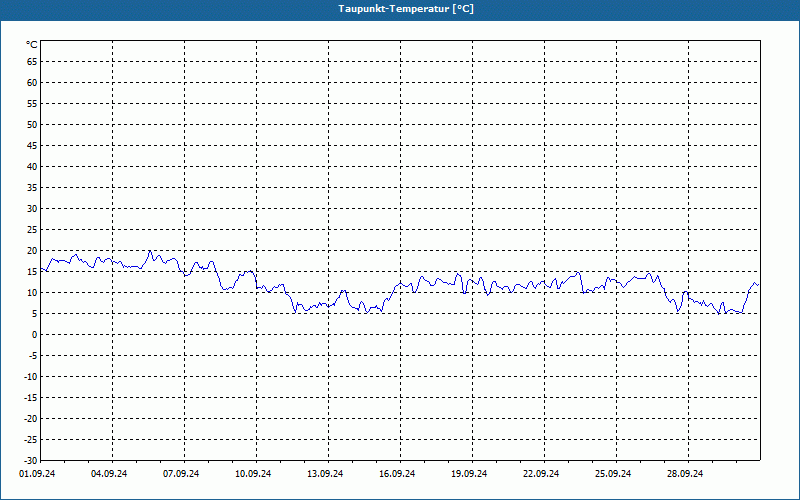Screen dimensions: 800x500
Task: Select the 04.09.24 date label
Action: coord(109,474)
